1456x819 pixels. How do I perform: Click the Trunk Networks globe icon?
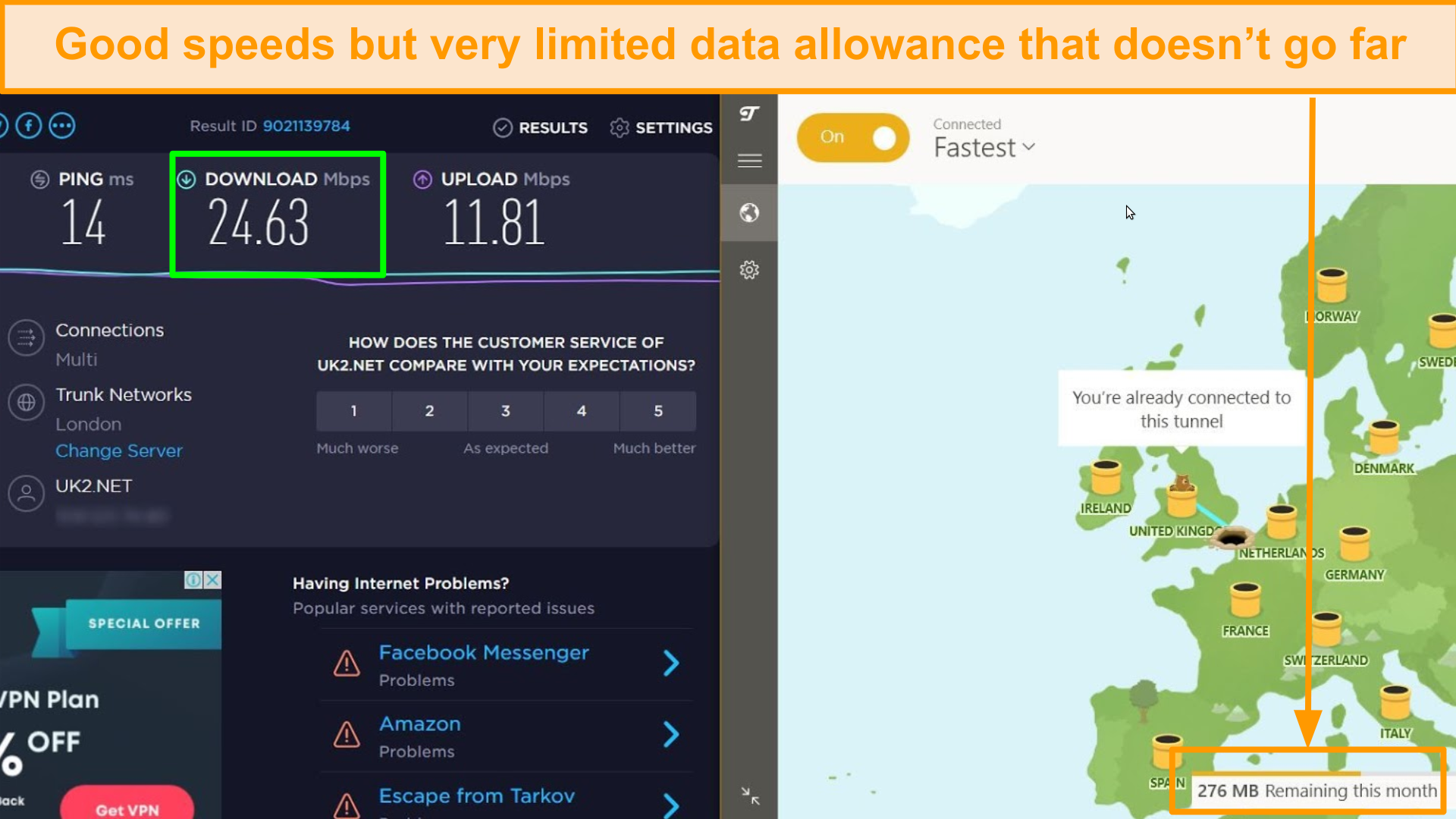(x=27, y=403)
